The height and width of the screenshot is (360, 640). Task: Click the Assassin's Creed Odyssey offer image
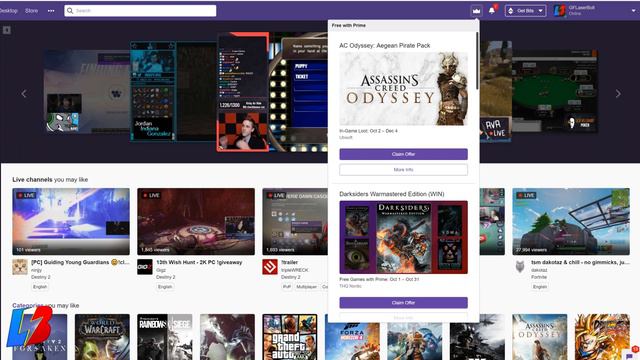click(403, 88)
